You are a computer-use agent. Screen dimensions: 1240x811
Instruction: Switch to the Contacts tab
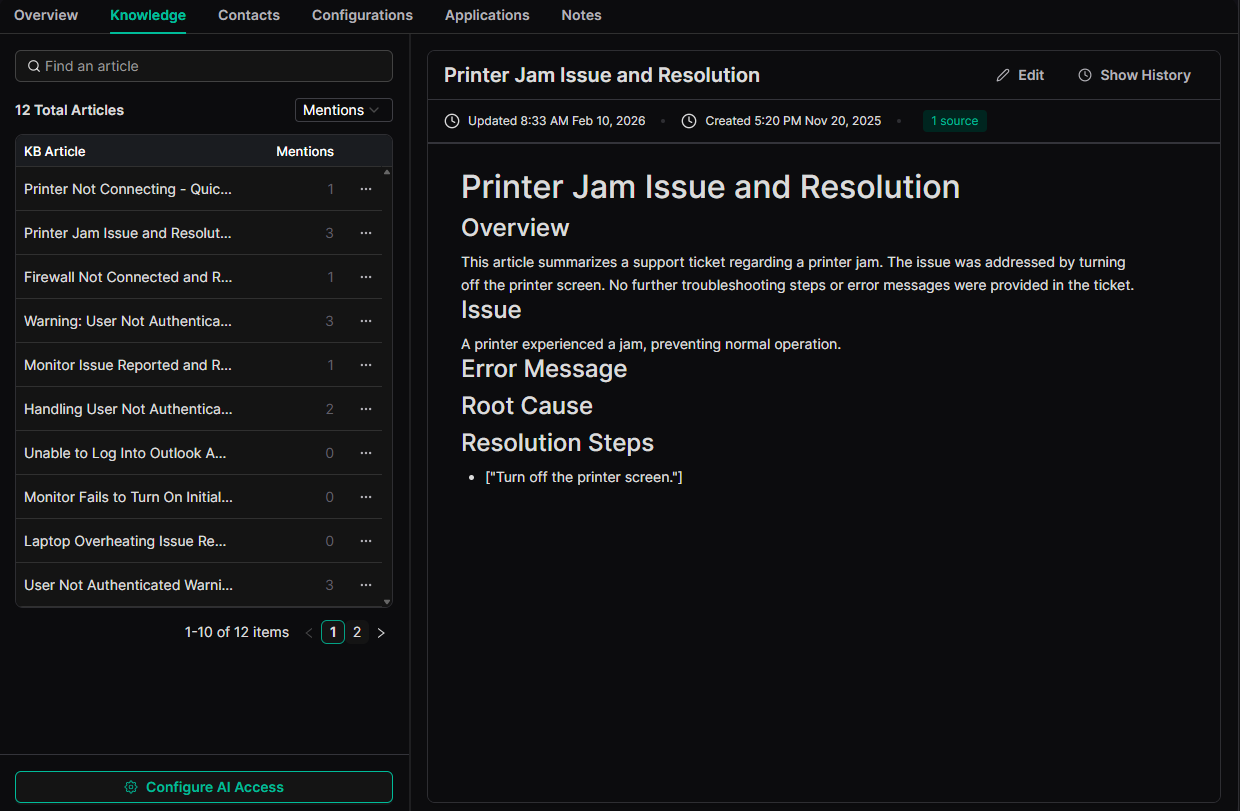coord(249,15)
